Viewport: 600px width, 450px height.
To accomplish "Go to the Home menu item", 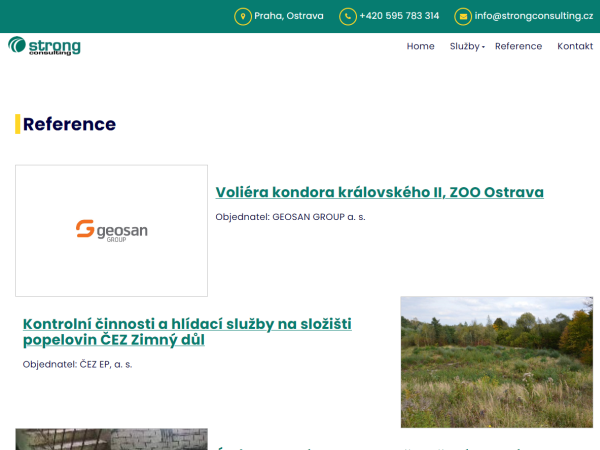I will [420, 46].
